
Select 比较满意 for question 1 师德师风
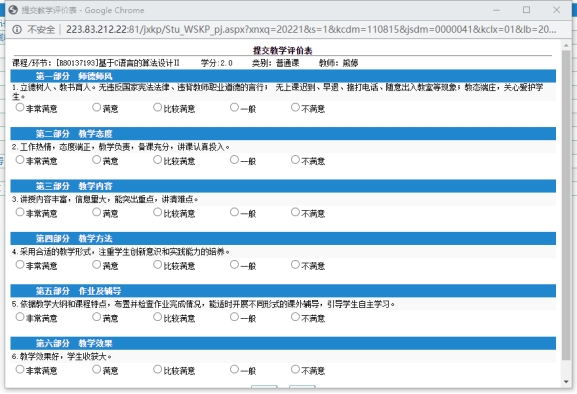point(157,107)
